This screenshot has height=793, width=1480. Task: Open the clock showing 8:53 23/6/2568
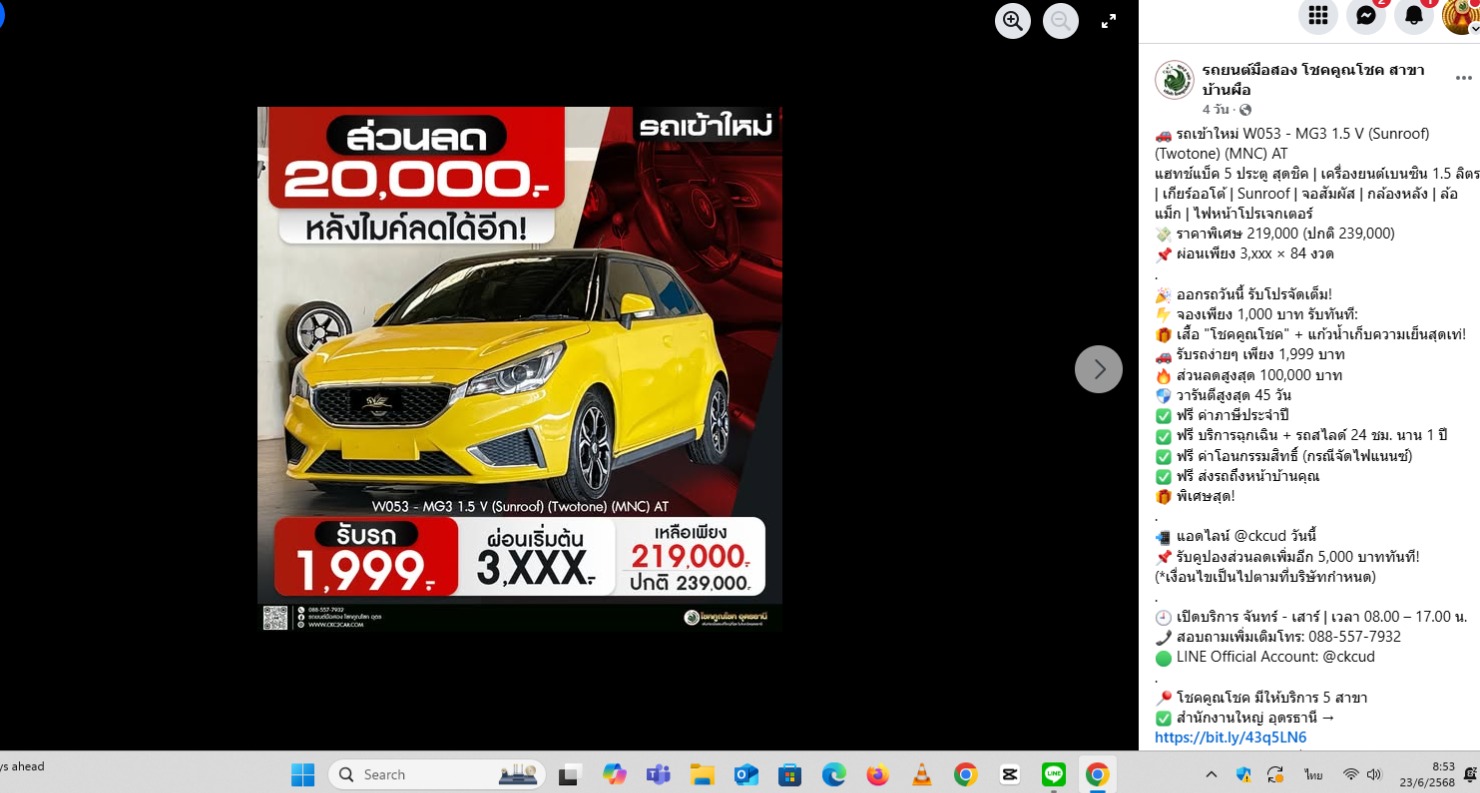click(1428, 775)
